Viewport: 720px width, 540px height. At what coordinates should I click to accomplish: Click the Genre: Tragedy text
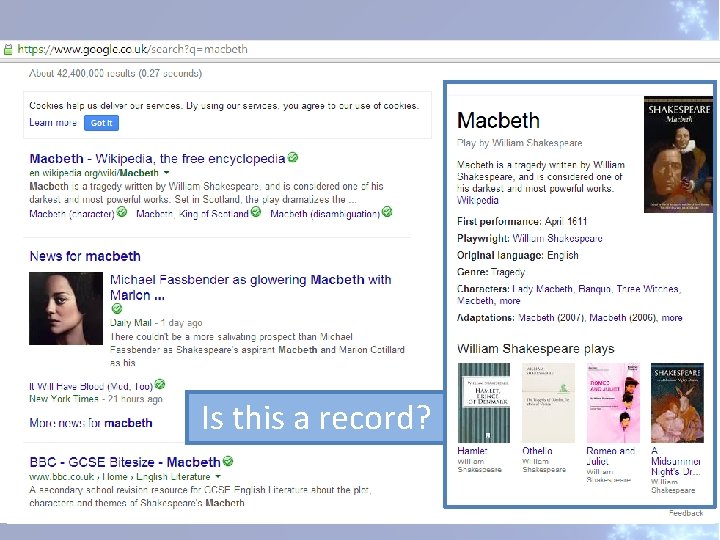[x=491, y=272]
